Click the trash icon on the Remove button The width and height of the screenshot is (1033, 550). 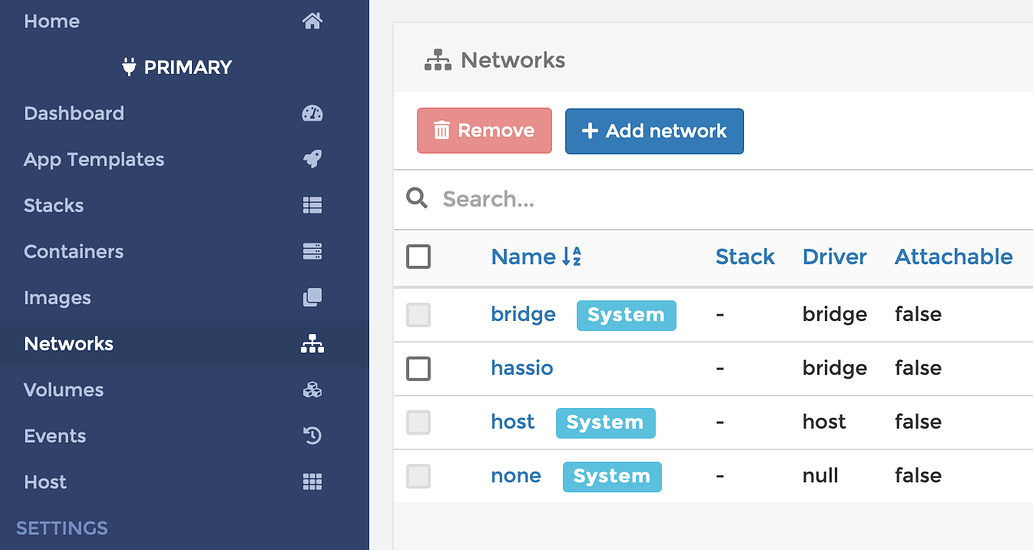pyautogui.click(x=441, y=130)
